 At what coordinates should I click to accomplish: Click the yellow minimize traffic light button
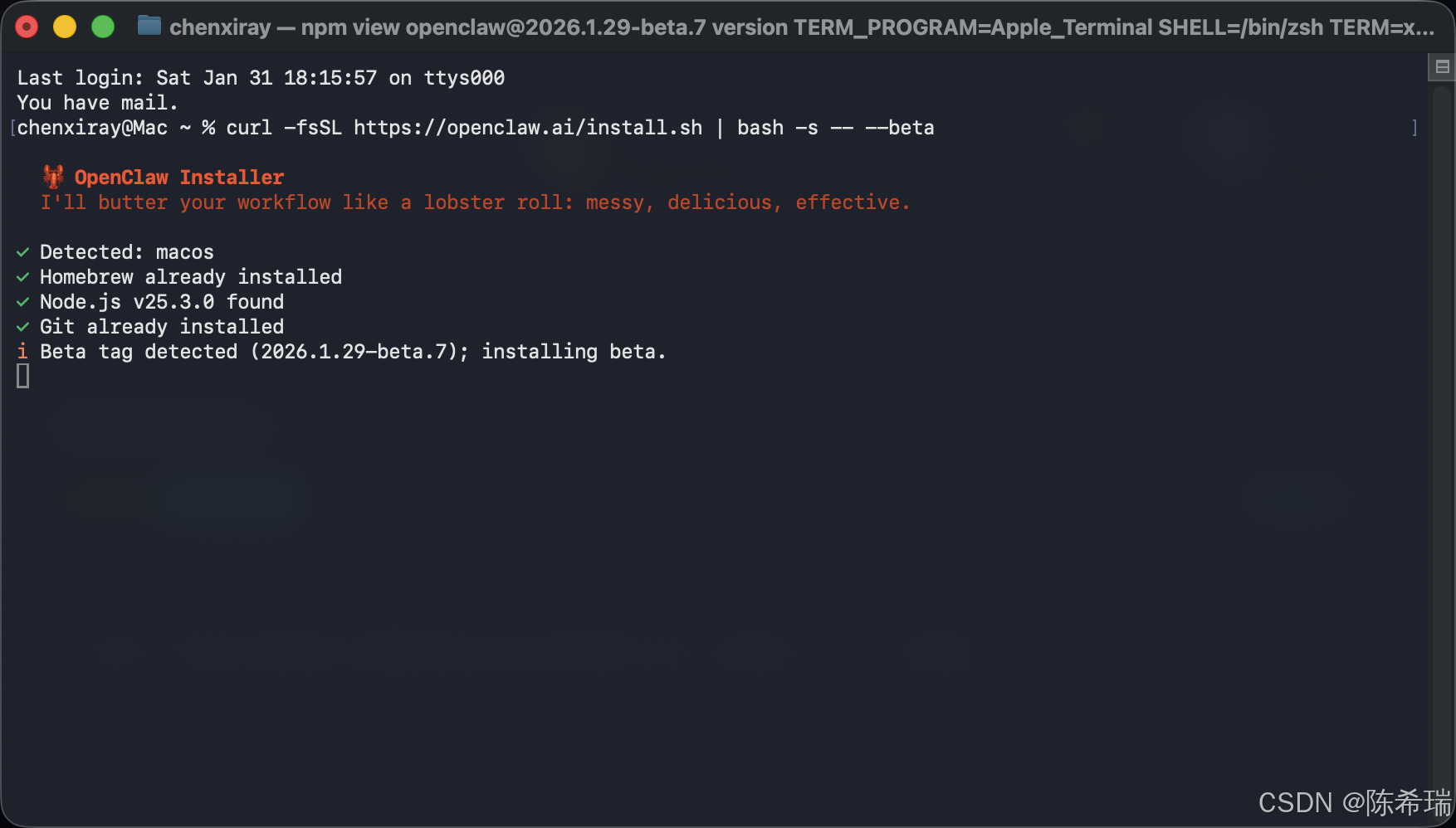[x=64, y=26]
